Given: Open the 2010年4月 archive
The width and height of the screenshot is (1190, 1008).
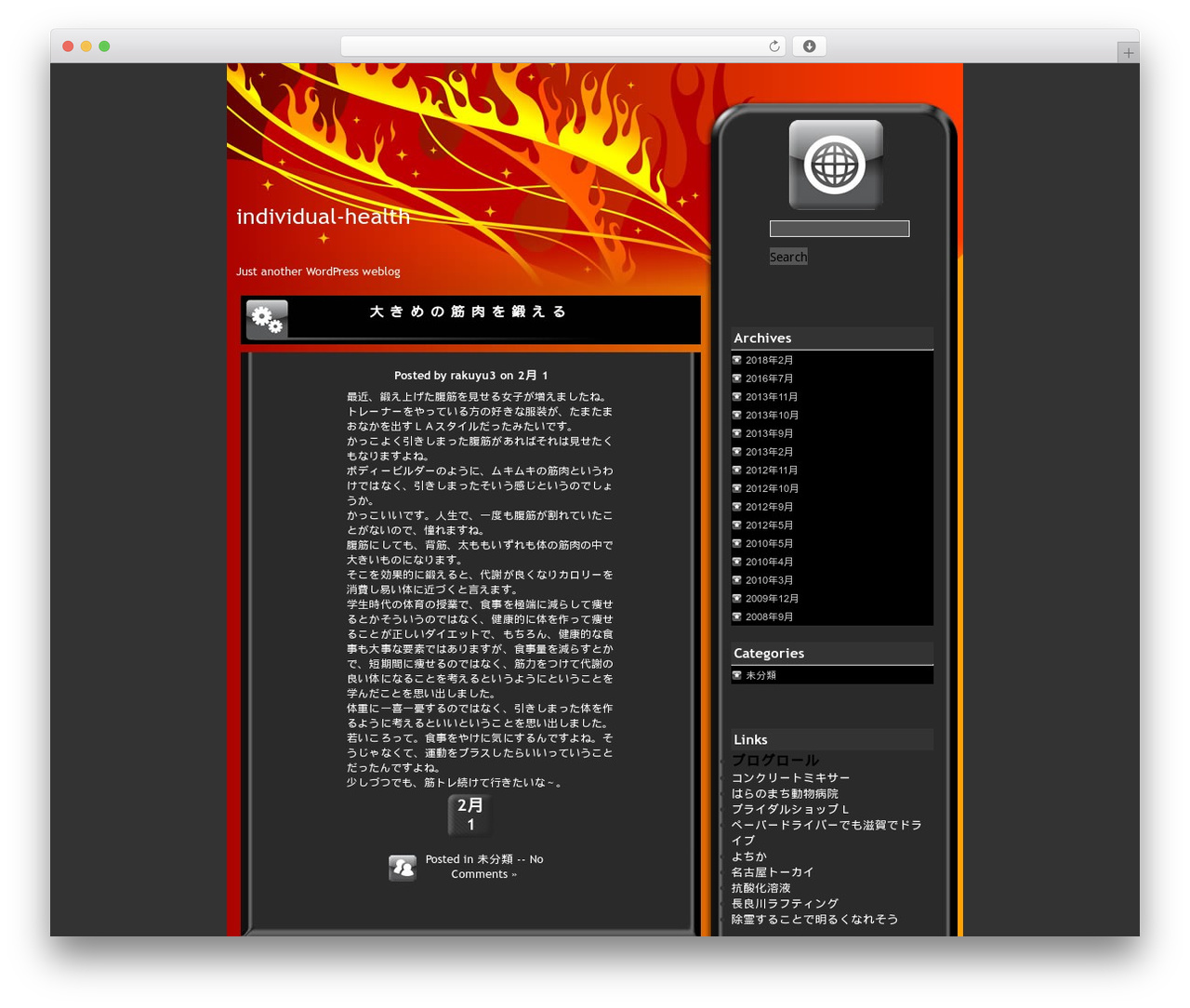Looking at the screenshot, I should pos(770,562).
